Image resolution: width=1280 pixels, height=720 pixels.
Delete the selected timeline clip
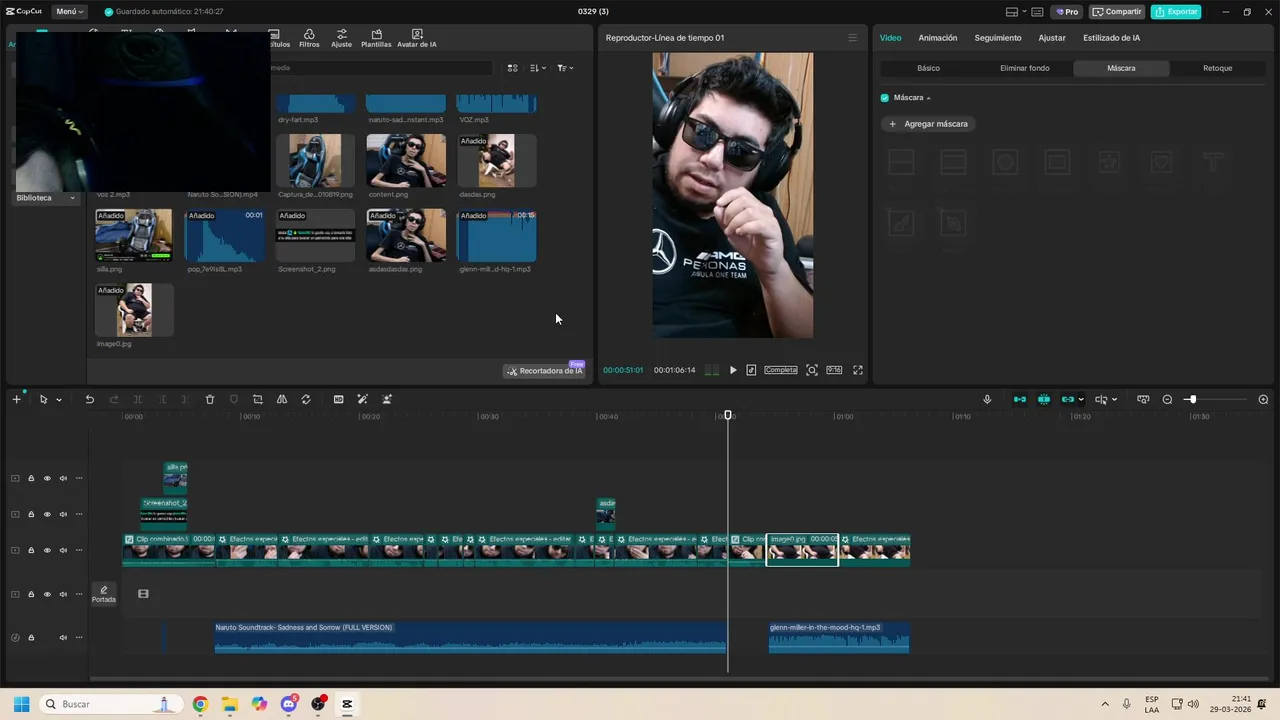pyautogui.click(x=210, y=400)
